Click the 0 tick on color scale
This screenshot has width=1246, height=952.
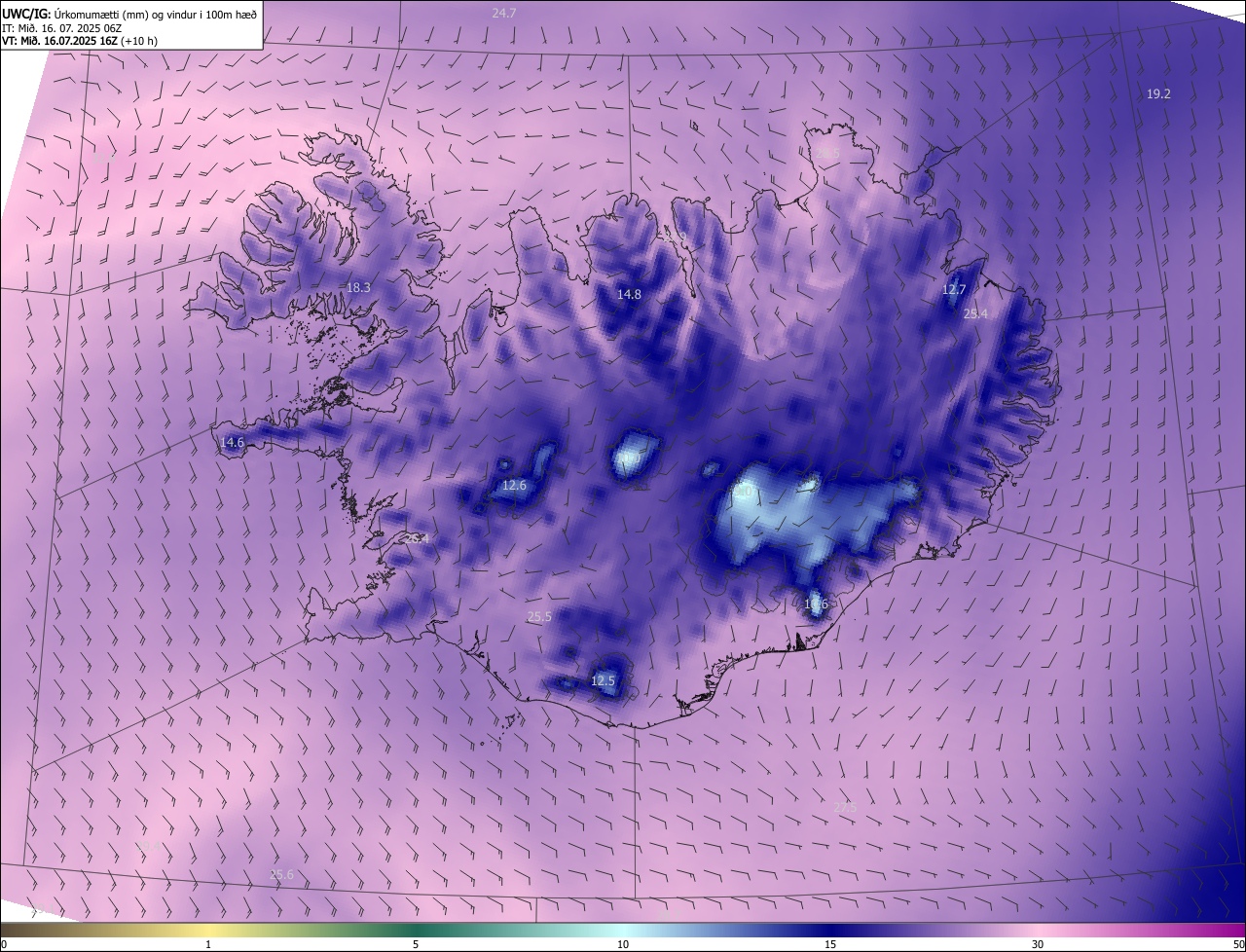point(4,944)
